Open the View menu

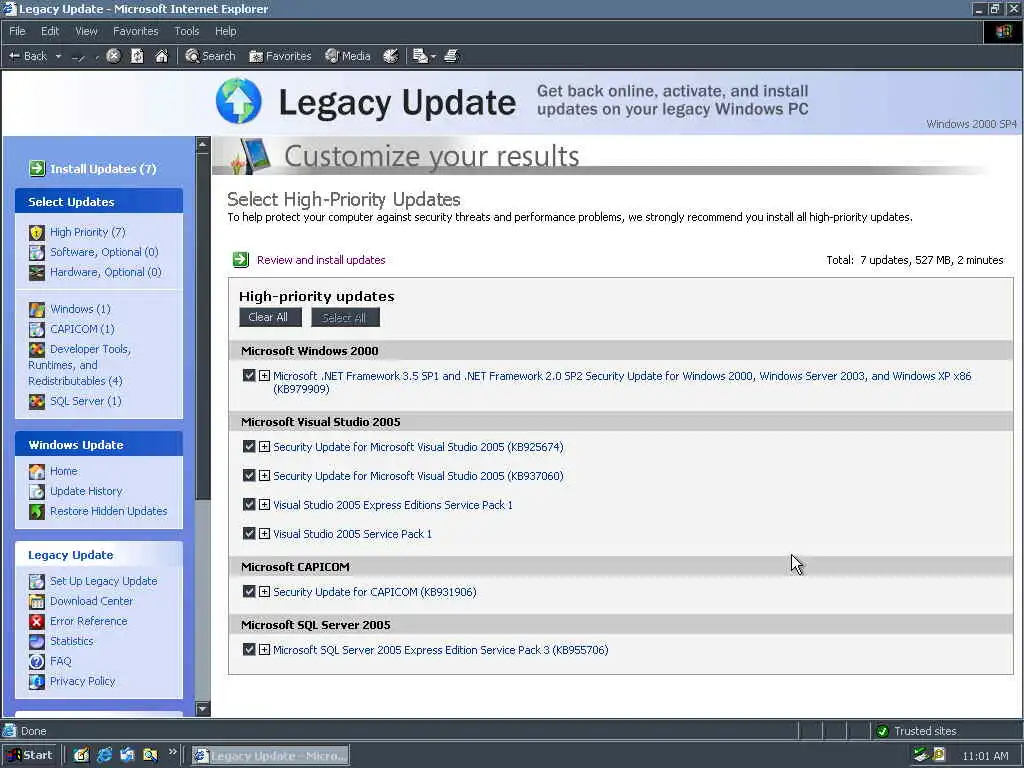pos(86,31)
